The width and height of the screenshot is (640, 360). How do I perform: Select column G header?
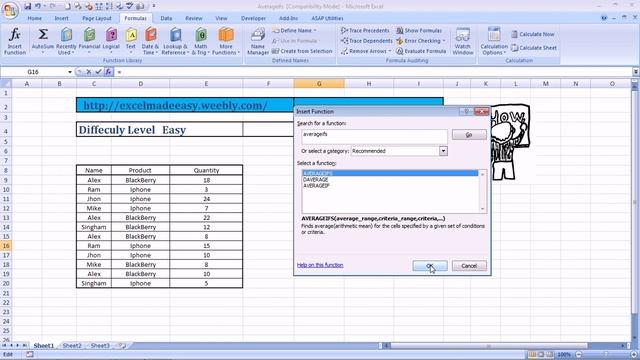pos(319,84)
